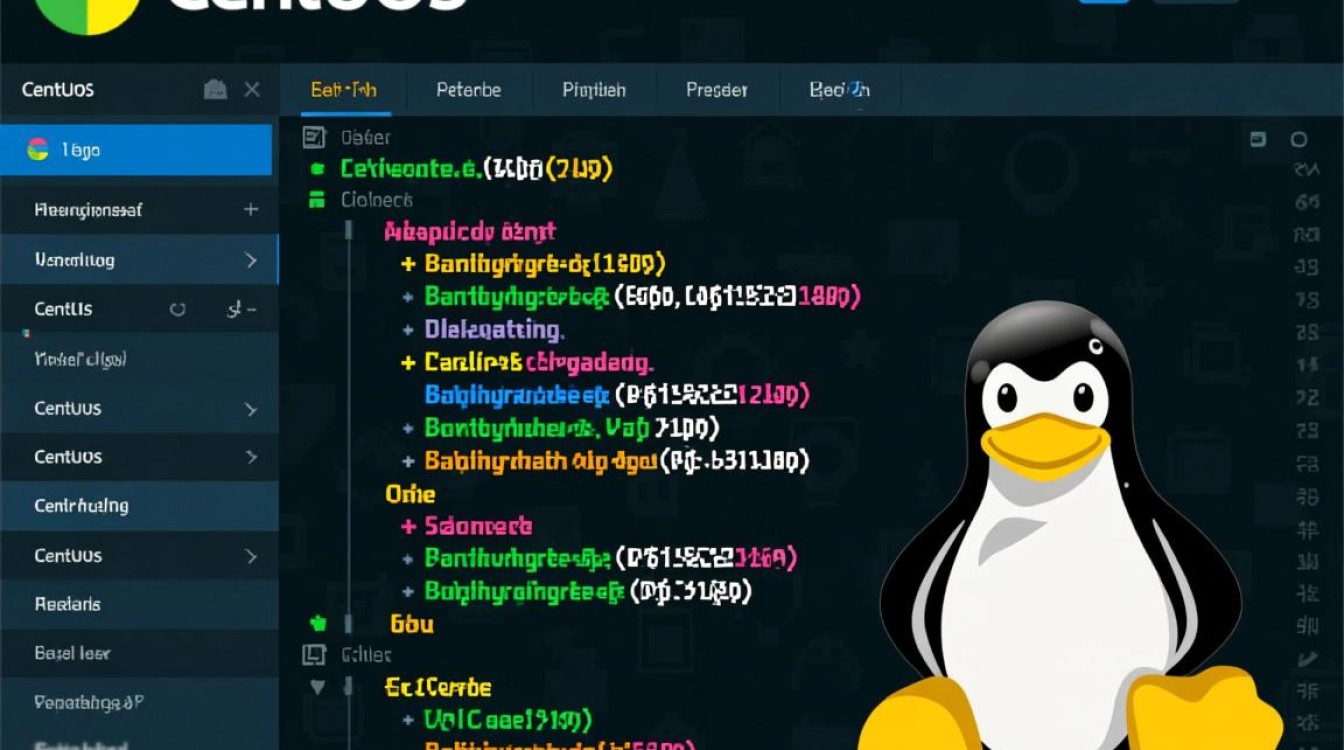Viewport: 1344px width, 750px height.
Task: Click the colorful icon beside 1ago
Action: [x=38, y=150]
